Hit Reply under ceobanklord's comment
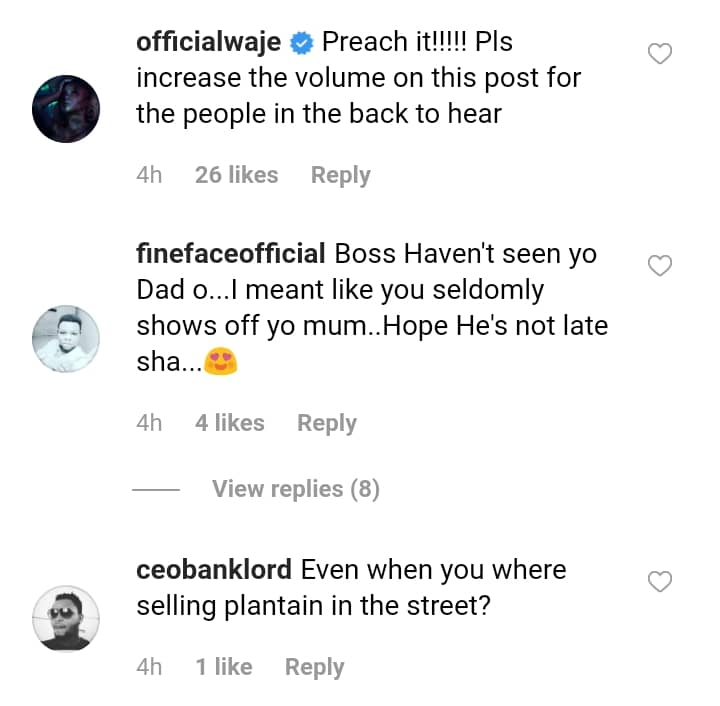 [314, 667]
